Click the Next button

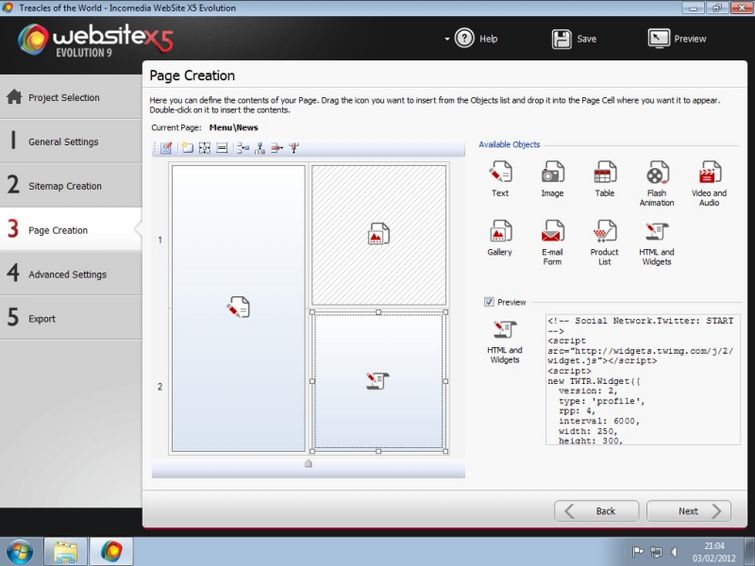689,511
